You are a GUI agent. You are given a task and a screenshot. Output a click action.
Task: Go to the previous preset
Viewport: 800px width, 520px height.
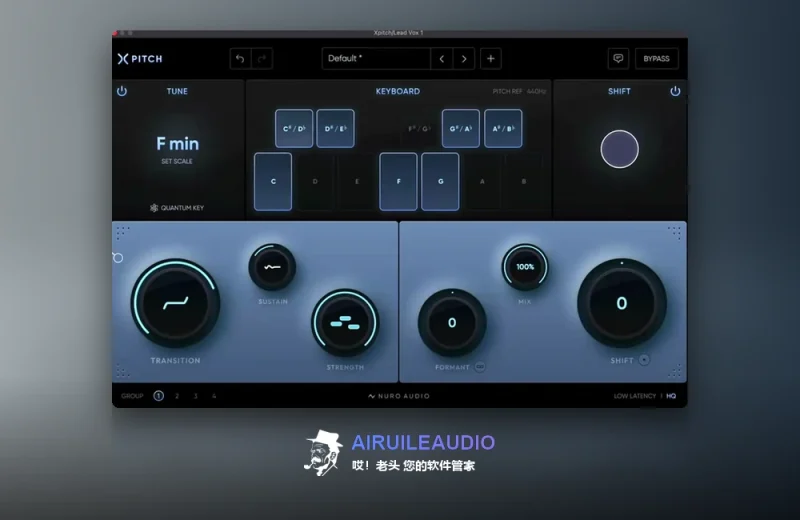(x=442, y=59)
